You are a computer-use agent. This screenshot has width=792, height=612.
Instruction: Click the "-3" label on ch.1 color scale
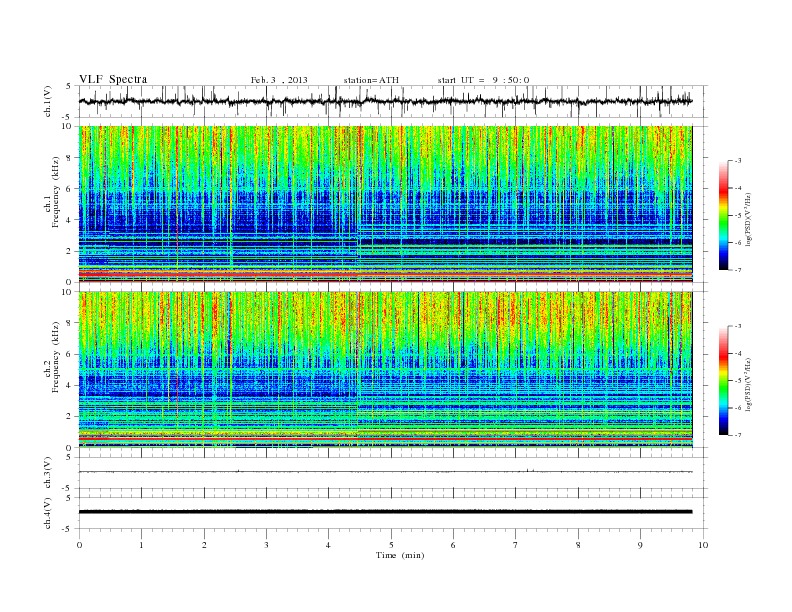coord(738,161)
